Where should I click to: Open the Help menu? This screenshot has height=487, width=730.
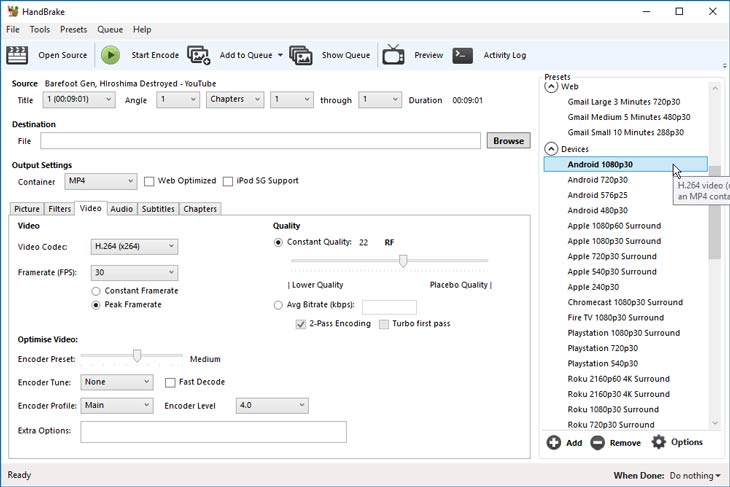tap(142, 30)
